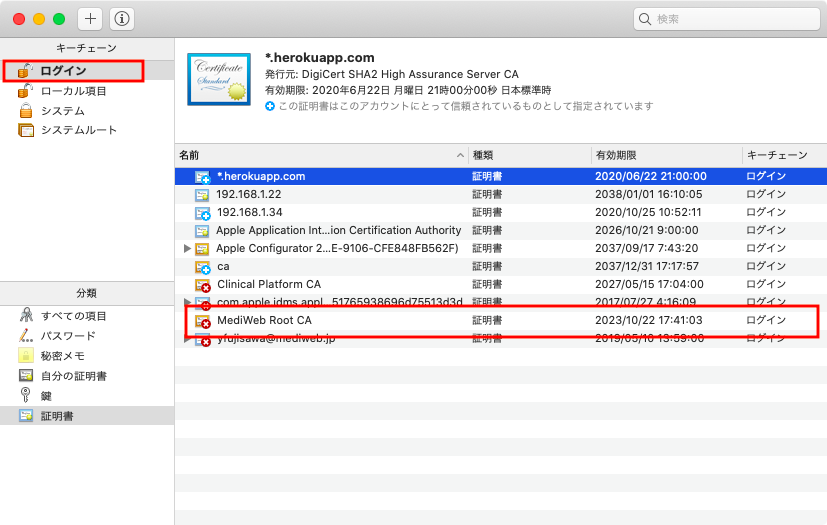This screenshot has width=827, height=525.
Task: Click the large Certificate Standard thumbnail
Action: [219, 79]
